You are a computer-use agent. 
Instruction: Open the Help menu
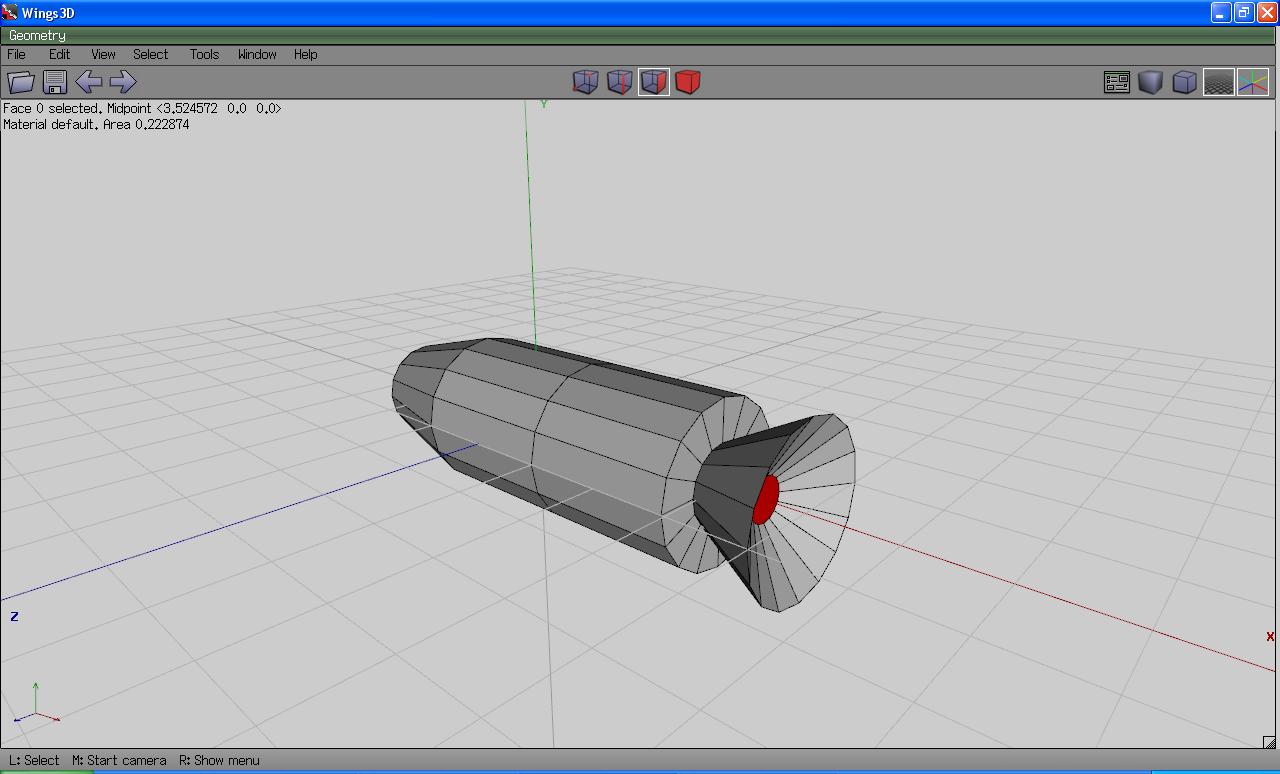coord(306,54)
